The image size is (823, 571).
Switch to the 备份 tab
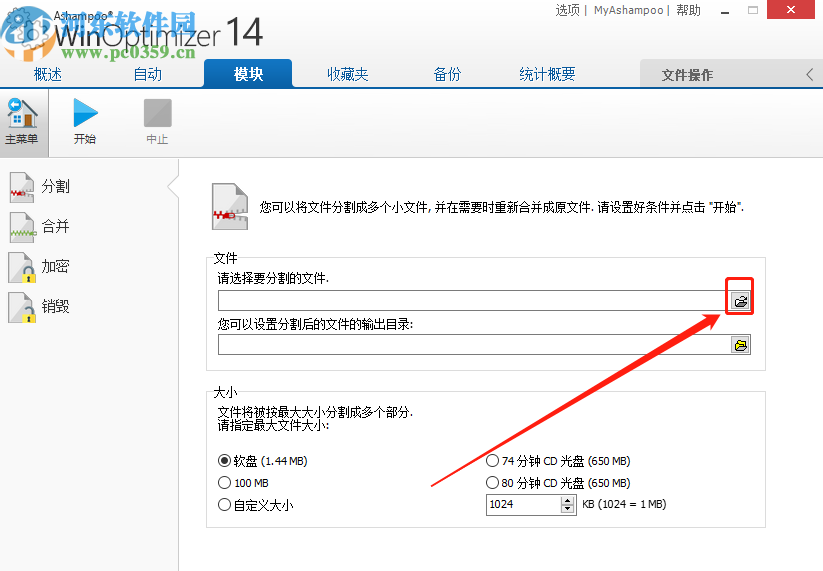coord(447,74)
